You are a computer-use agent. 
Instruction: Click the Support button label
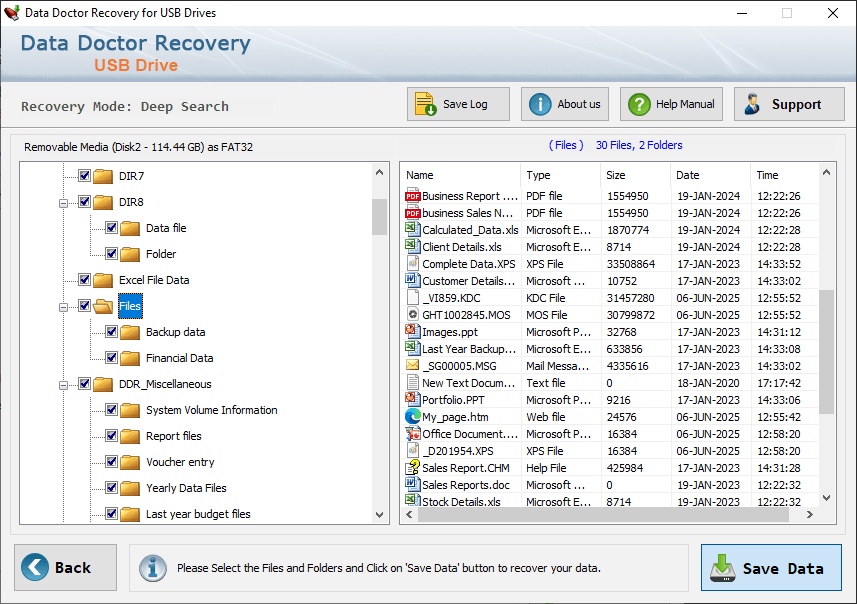coord(796,104)
